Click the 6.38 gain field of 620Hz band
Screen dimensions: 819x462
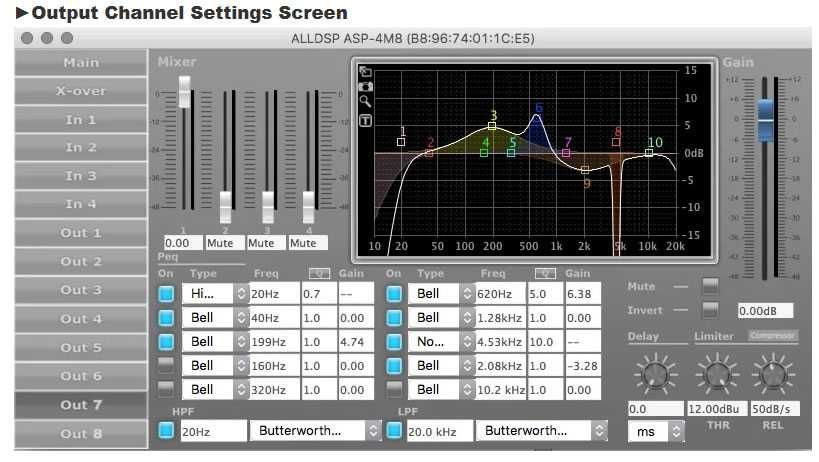click(x=583, y=294)
